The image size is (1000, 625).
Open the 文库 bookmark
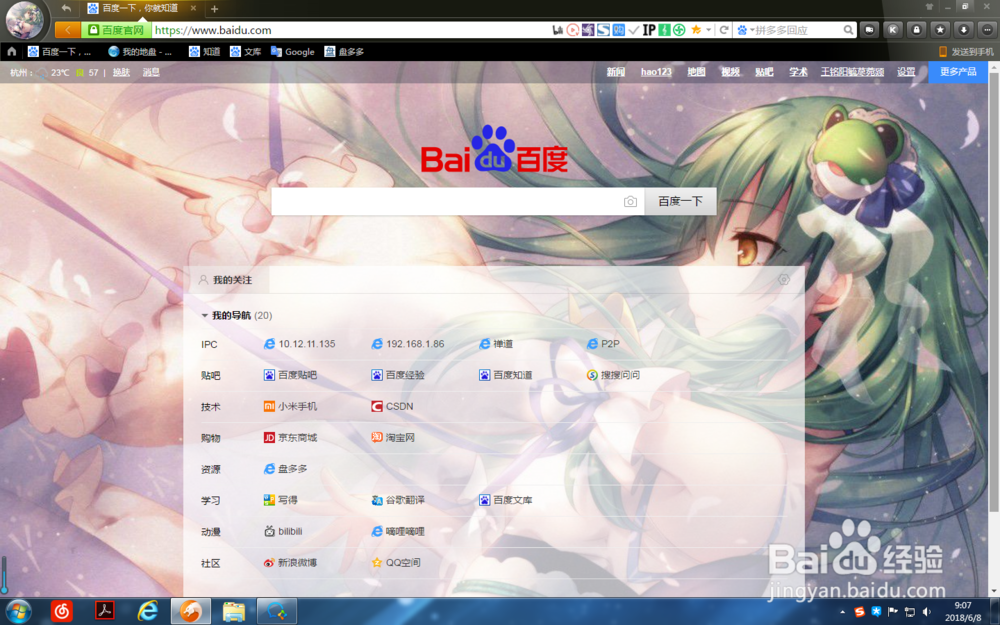tap(246, 52)
